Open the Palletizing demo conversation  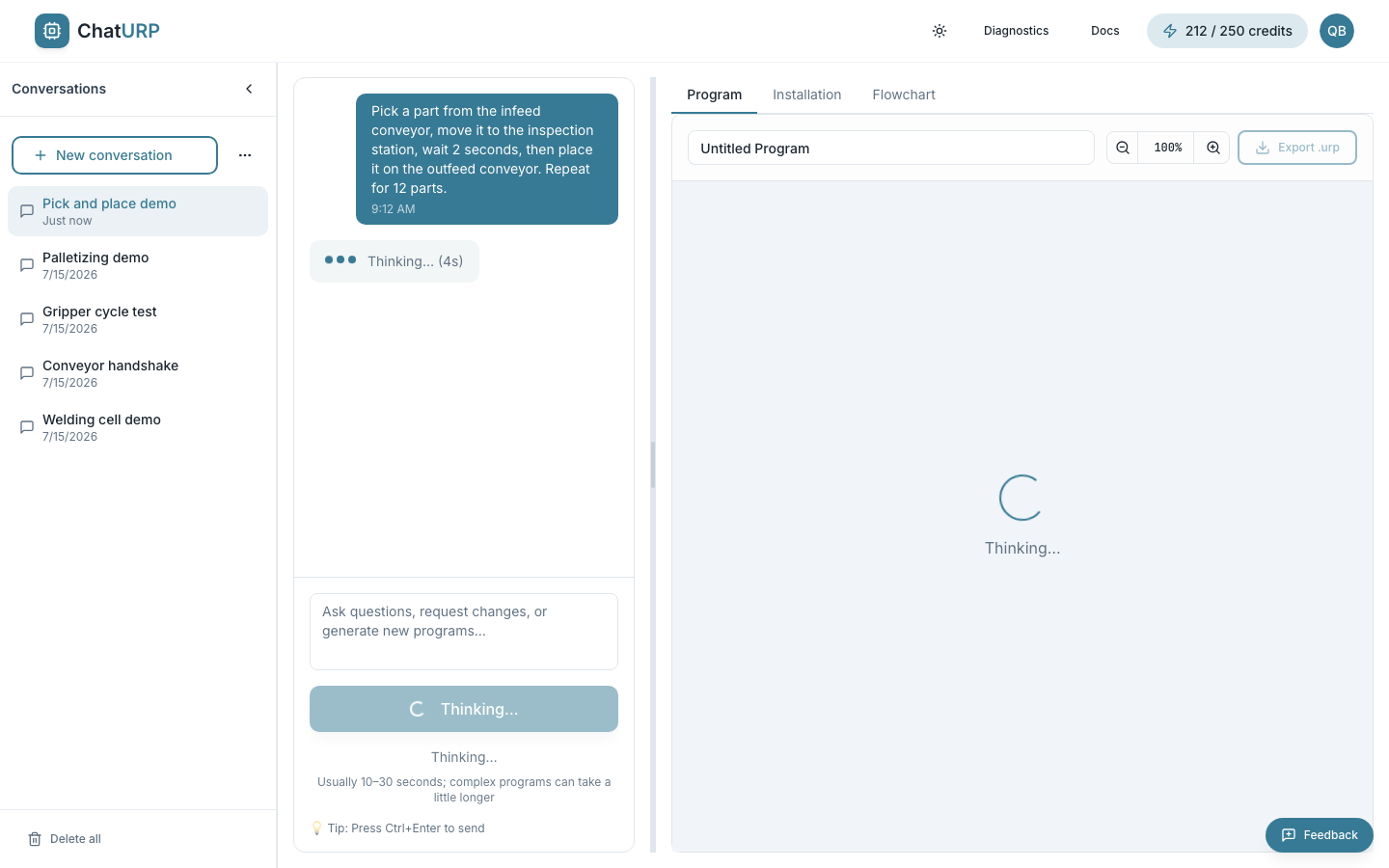pos(138,265)
